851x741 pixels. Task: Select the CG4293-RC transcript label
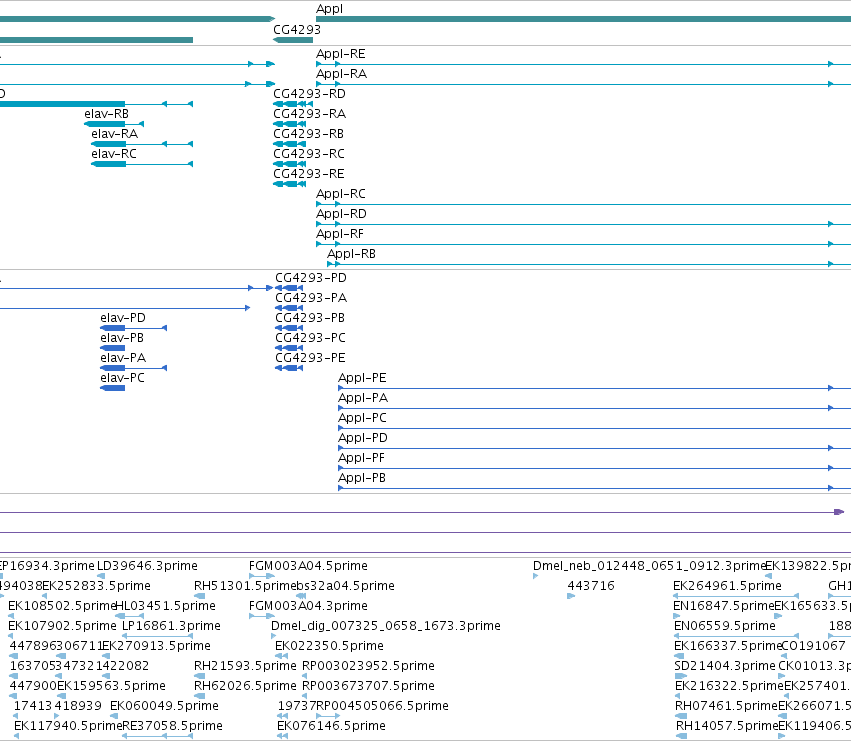coord(309,154)
